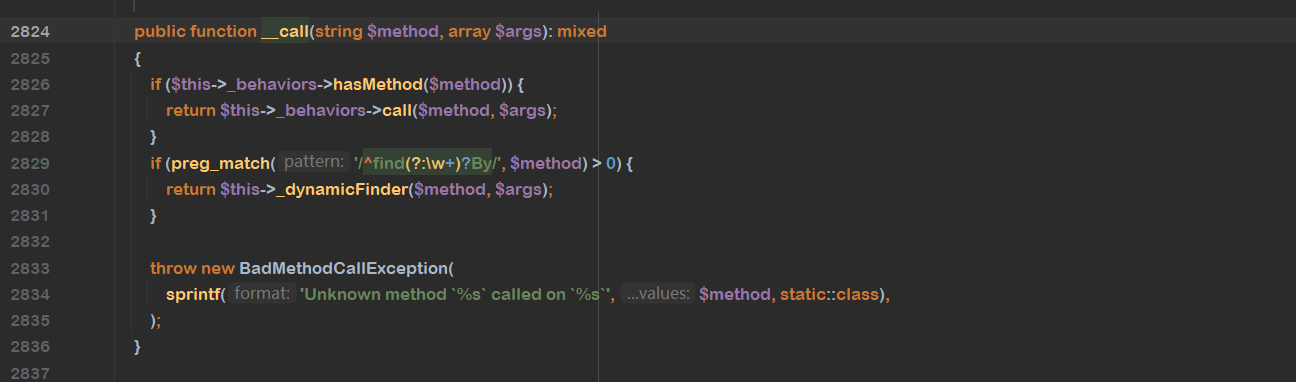Click the 'array $args' parameter
Screen dimensions: 1296x382
tap(494, 32)
